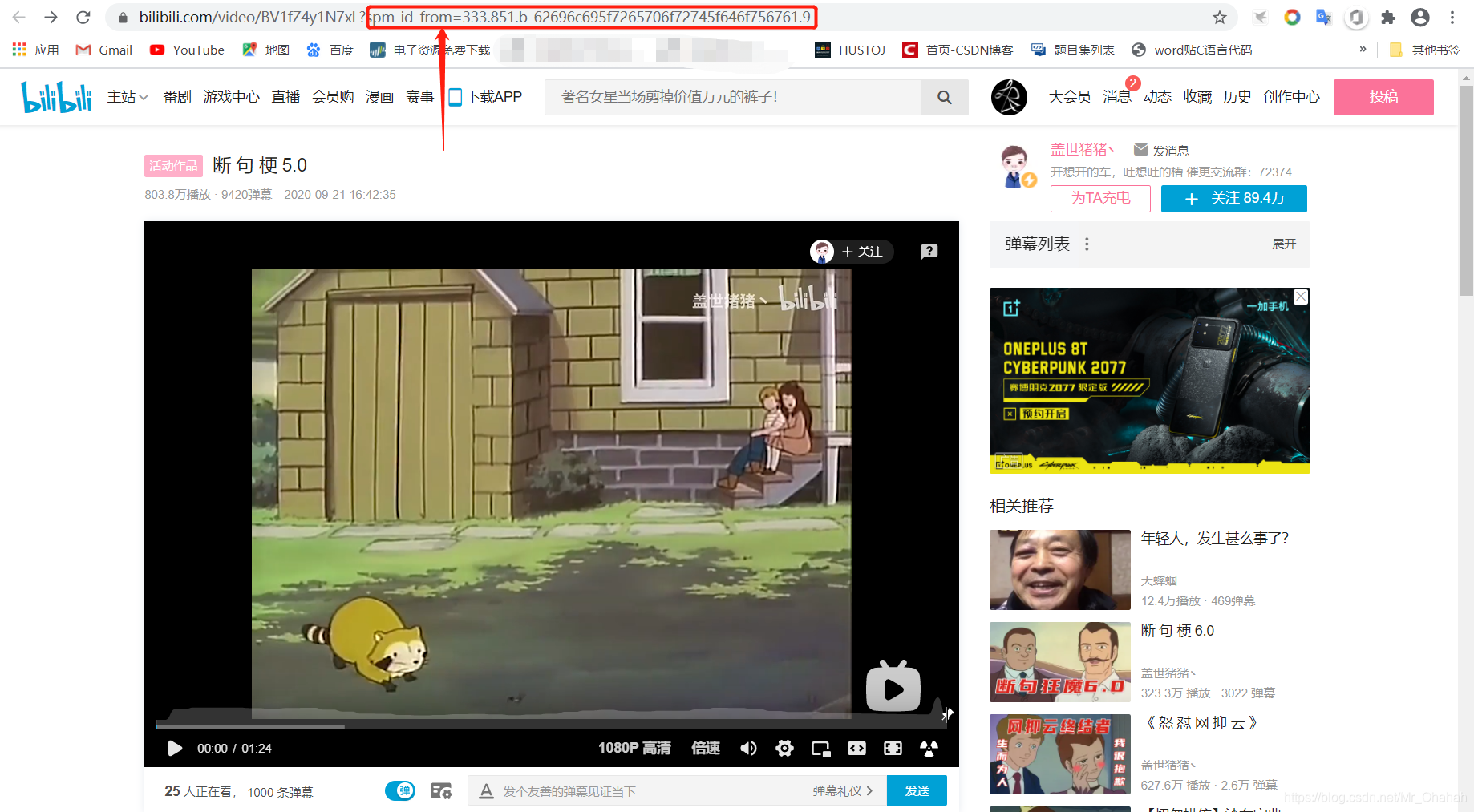Open the 1080P 高清 quality selector
The width and height of the screenshot is (1474, 812).
(x=634, y=748)
